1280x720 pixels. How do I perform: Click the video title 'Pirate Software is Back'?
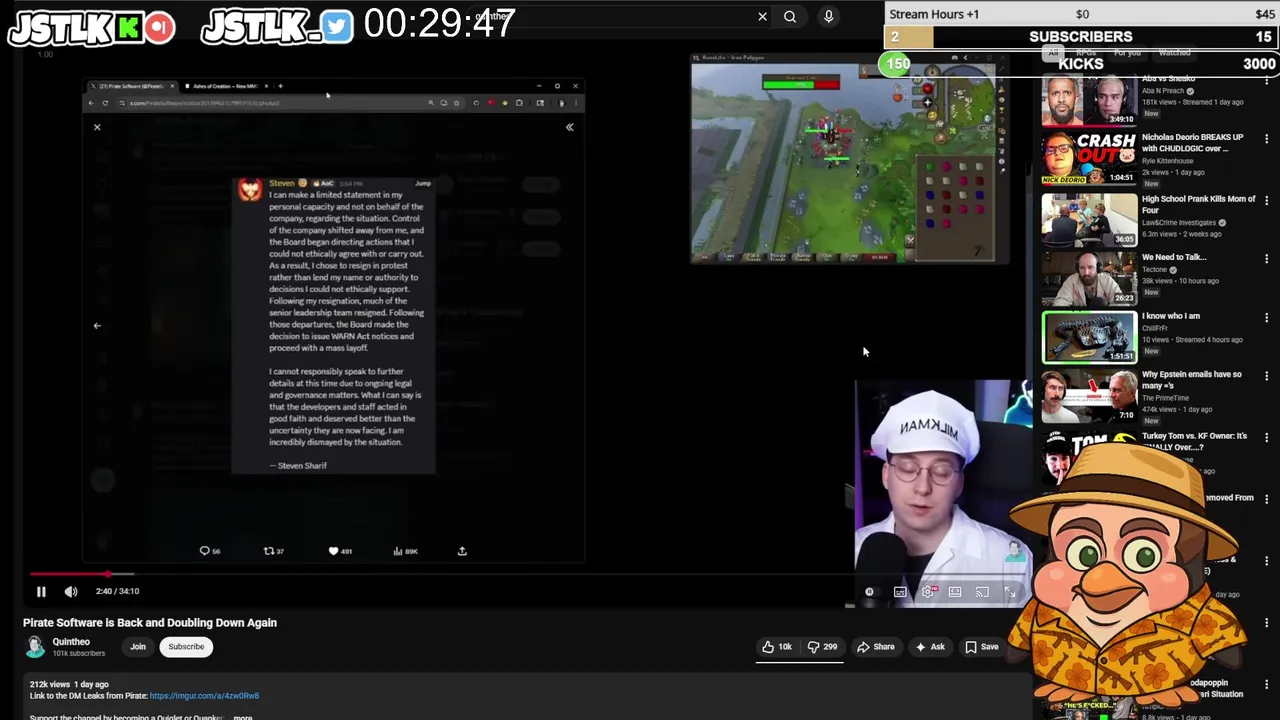(150, 622)
